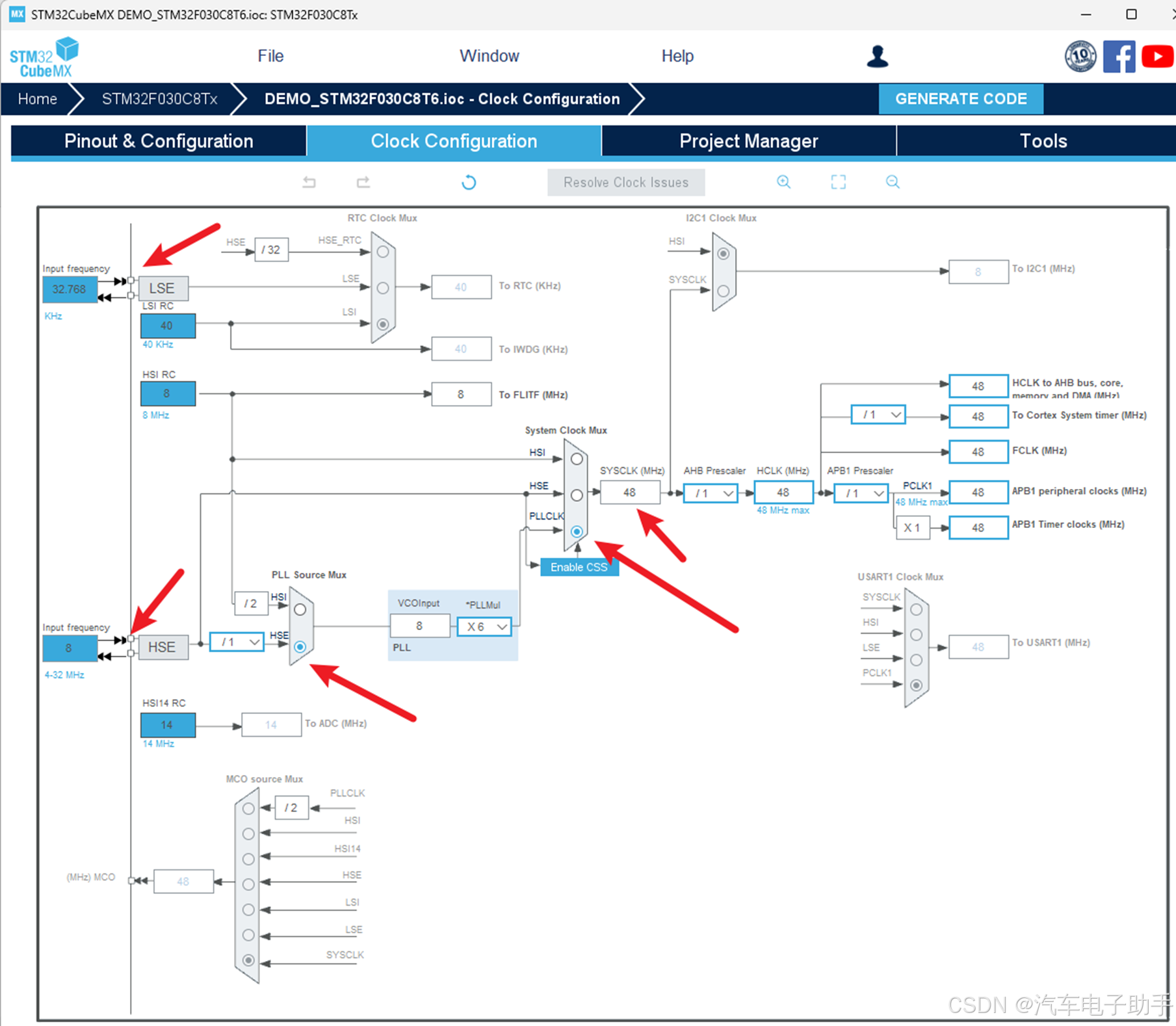The image size is (1176, 1026).
Task: Click the HSE input frequency 8 field
Action: (70, 648)
